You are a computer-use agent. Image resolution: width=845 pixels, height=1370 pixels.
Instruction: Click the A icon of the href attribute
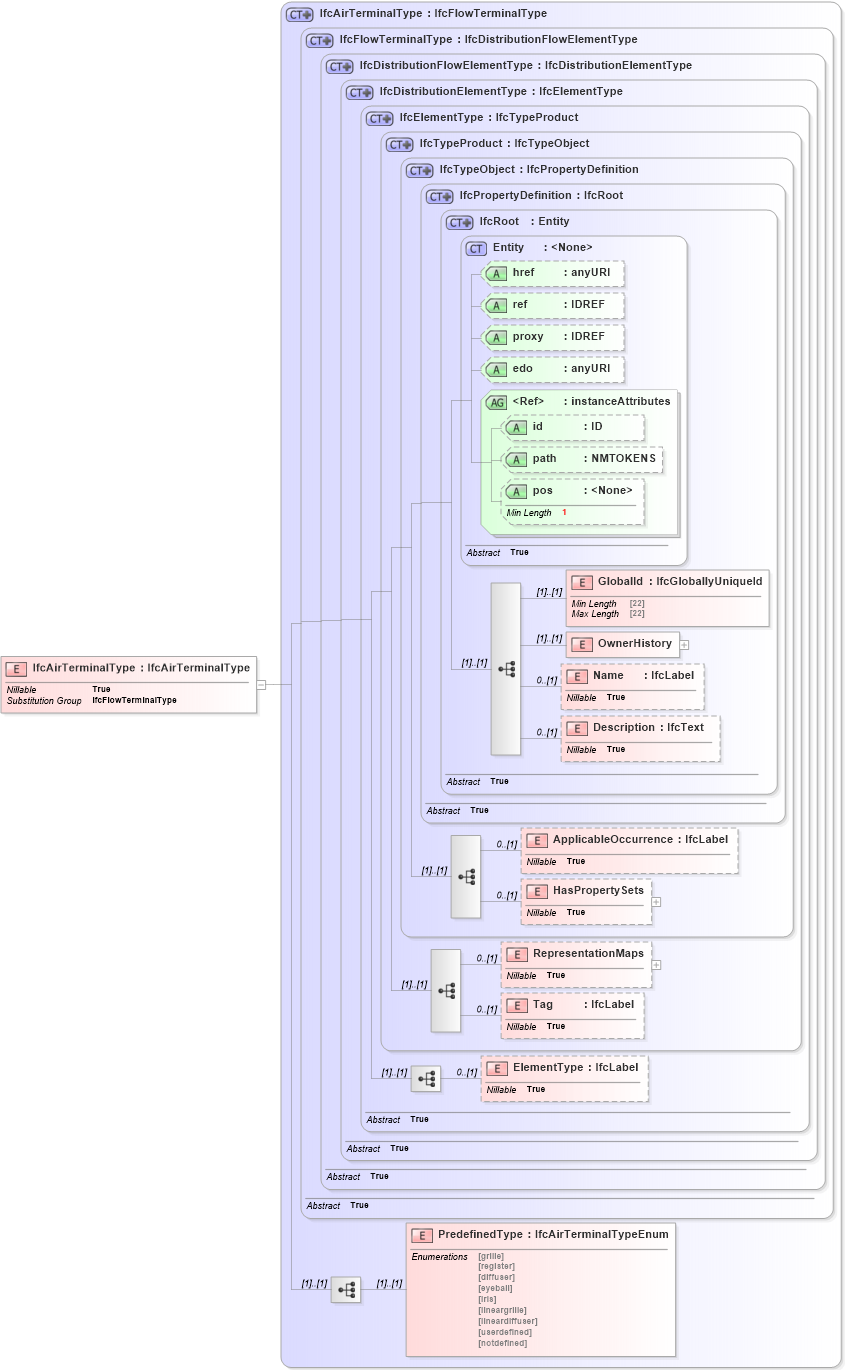(495, 273)
